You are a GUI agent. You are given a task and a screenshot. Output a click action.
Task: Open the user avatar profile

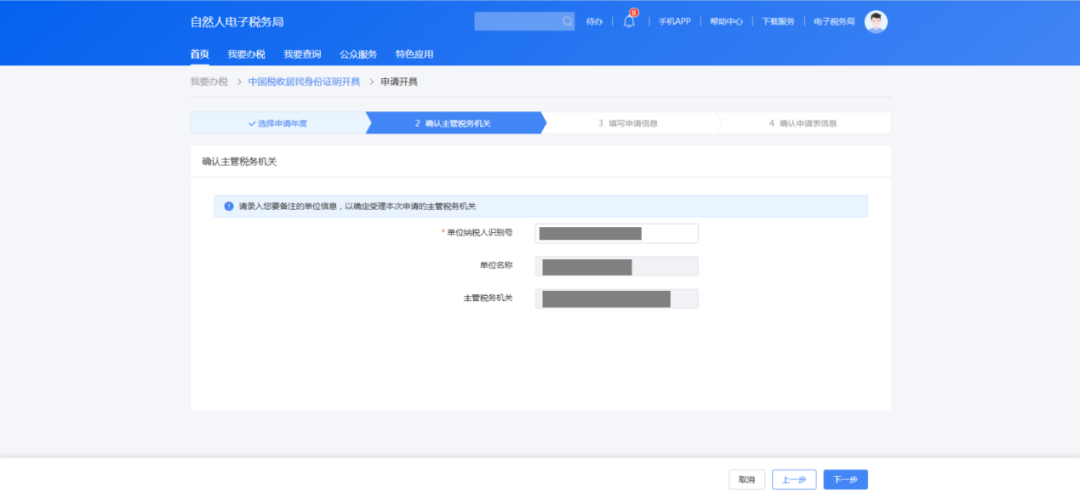click(876, 21)
